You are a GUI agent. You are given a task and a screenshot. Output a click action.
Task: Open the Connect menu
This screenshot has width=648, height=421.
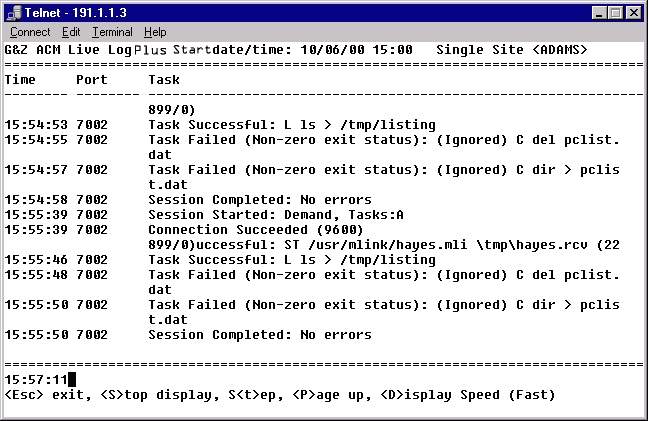[29, 32]
